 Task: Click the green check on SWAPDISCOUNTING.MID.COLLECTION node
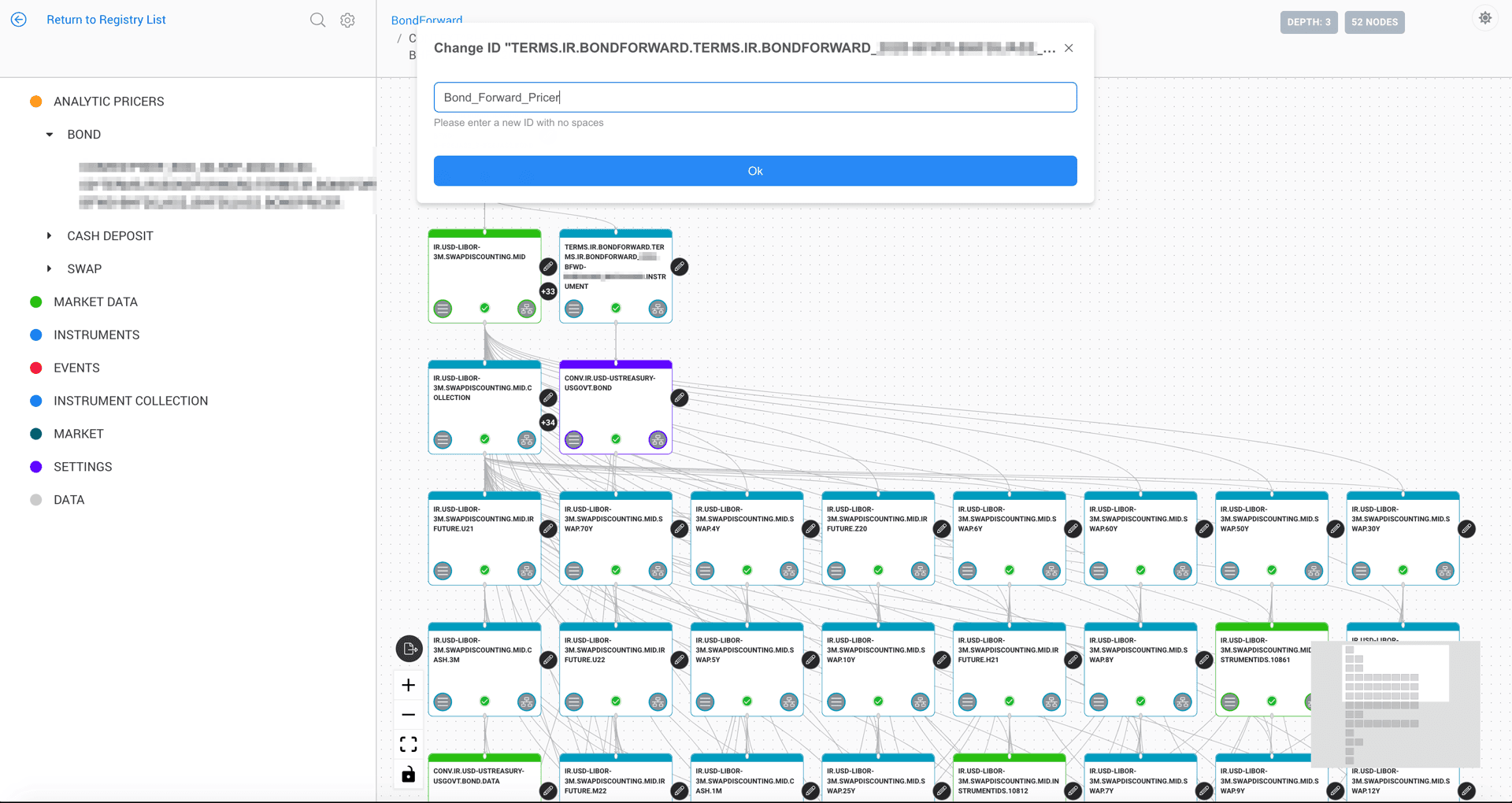tap(484, 439)
